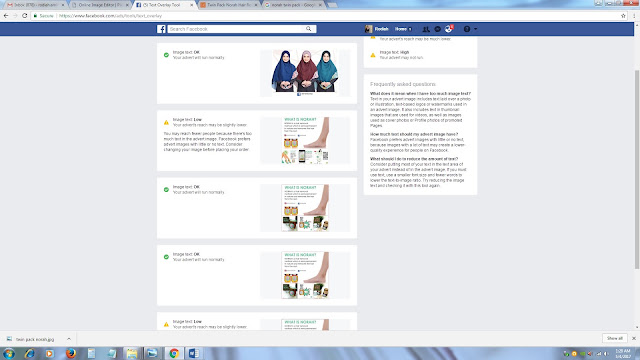The width and height of the screenshot is (640, 360).
Task: Select 'How much text should my advert image have?'
Action: pyautogui.click(x=414, y=134)
